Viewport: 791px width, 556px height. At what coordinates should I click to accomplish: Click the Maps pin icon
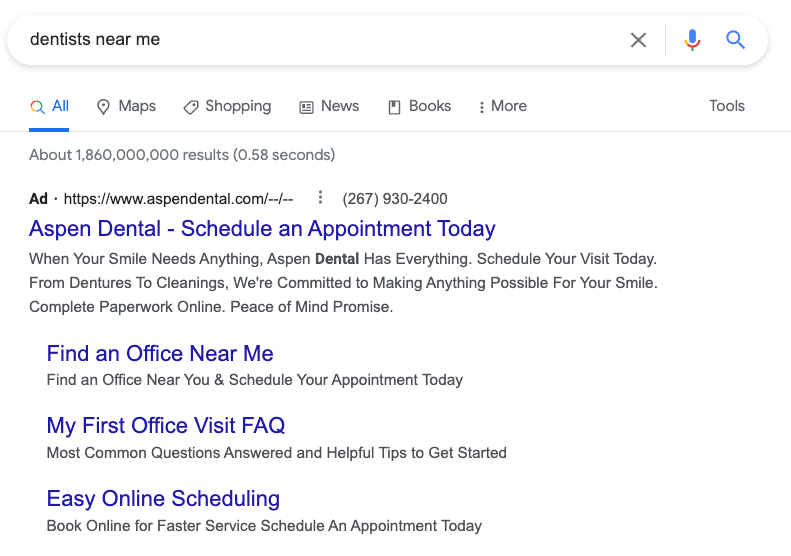(103, 107)
